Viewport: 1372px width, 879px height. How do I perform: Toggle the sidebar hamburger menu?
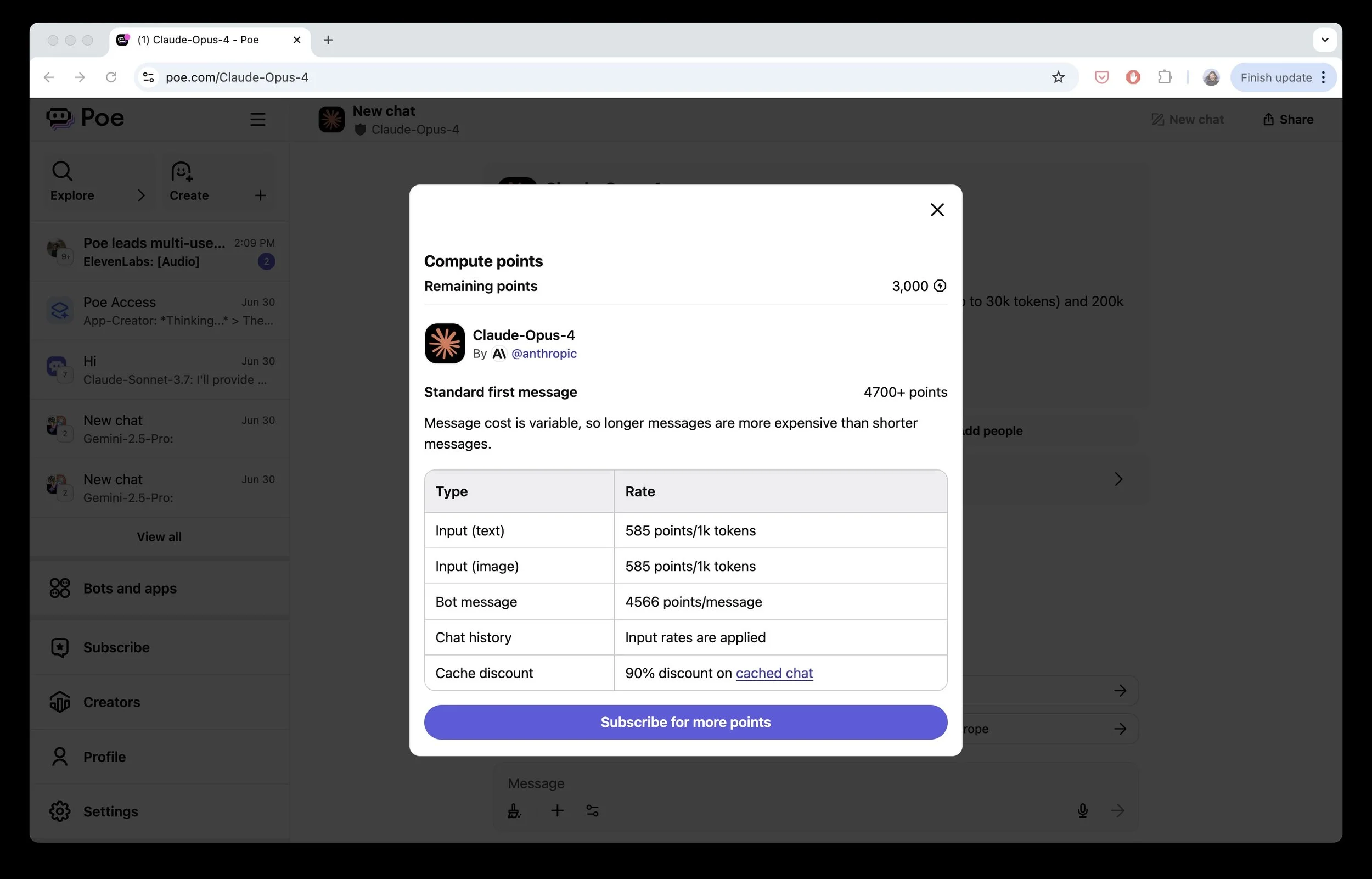tap(258, 119)
